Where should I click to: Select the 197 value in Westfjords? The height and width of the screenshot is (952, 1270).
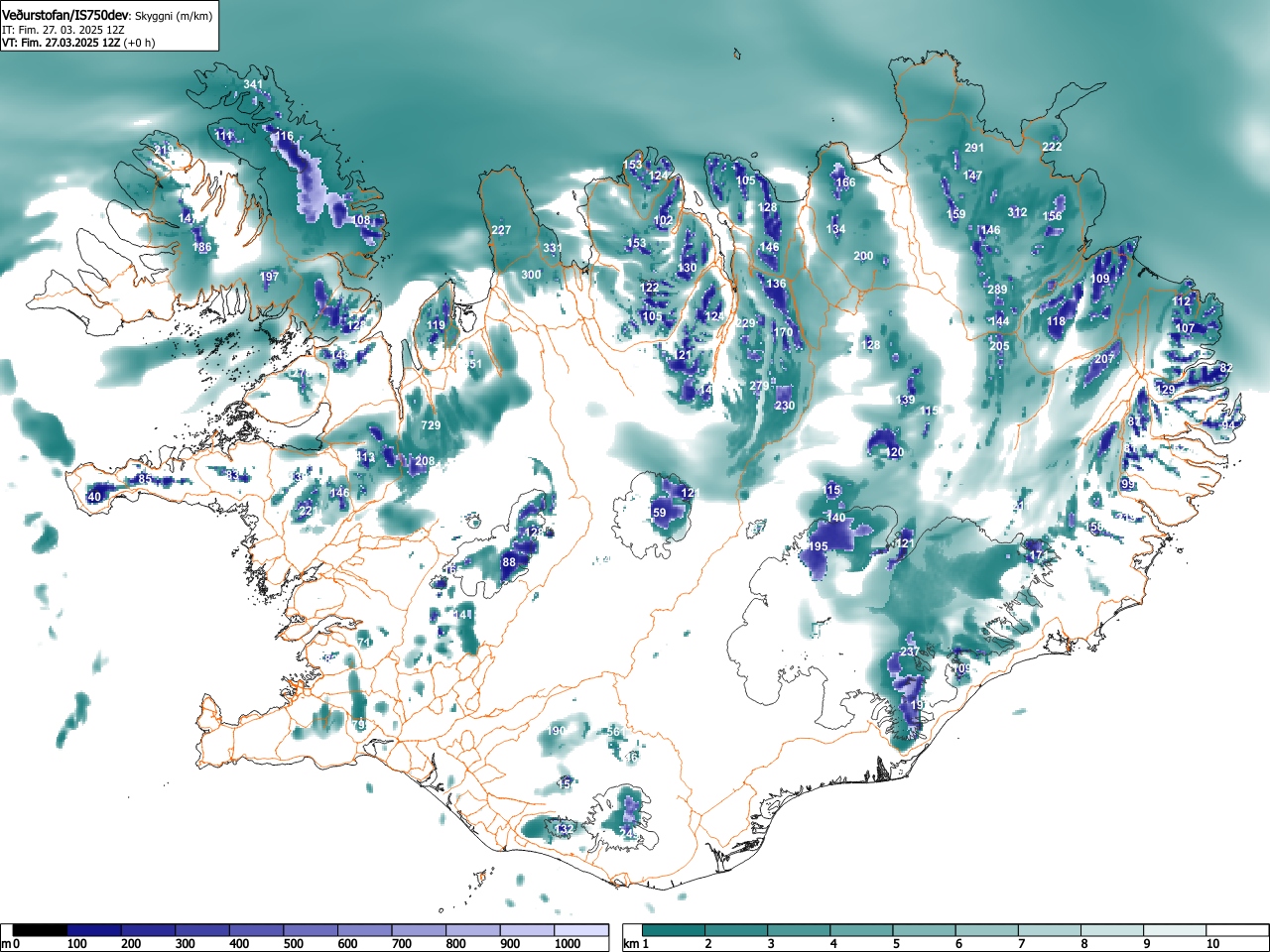[x=269, y=277]
